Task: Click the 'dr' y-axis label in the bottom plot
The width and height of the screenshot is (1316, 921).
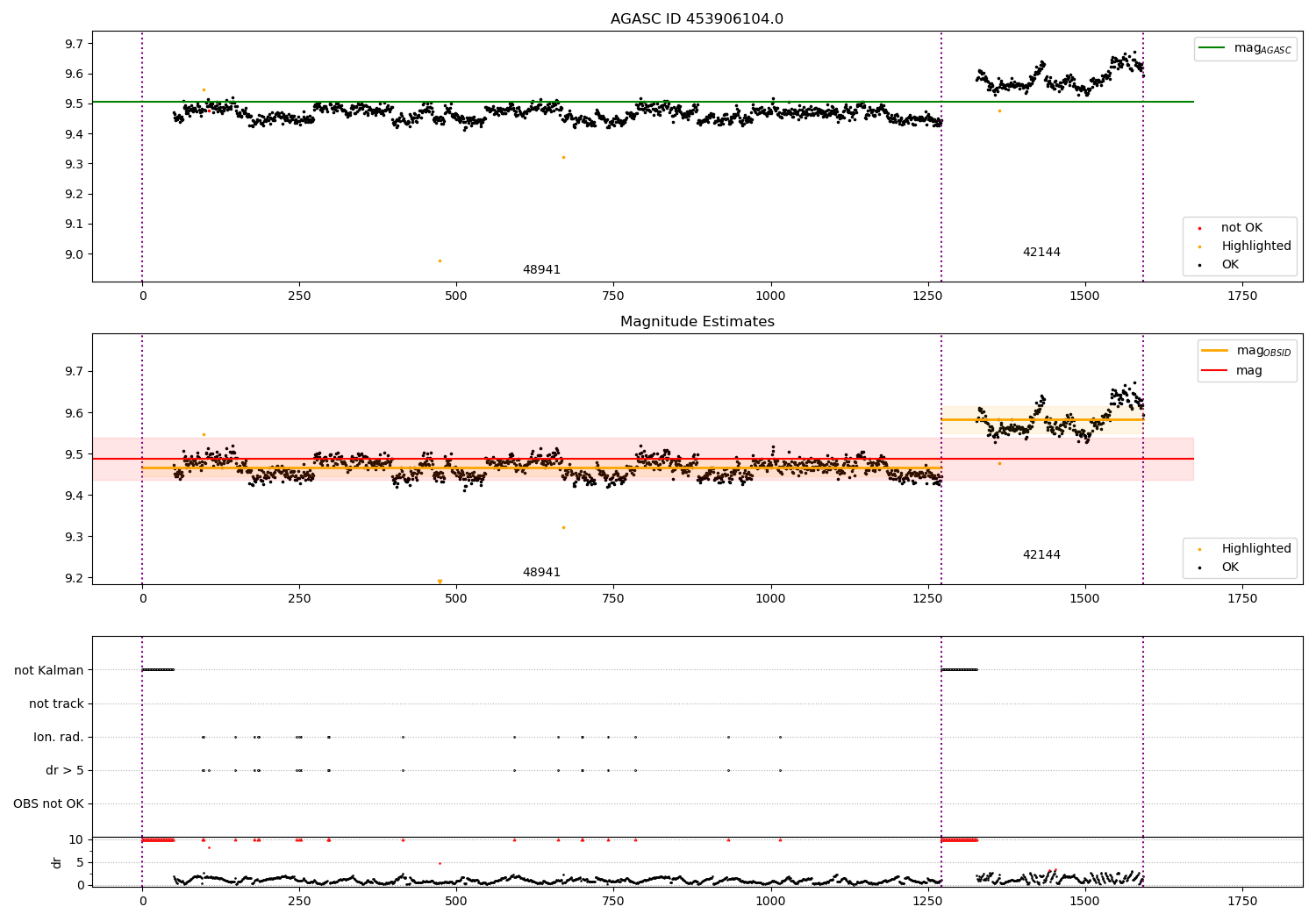Action: pyautogui.click(x=57, y=862)
